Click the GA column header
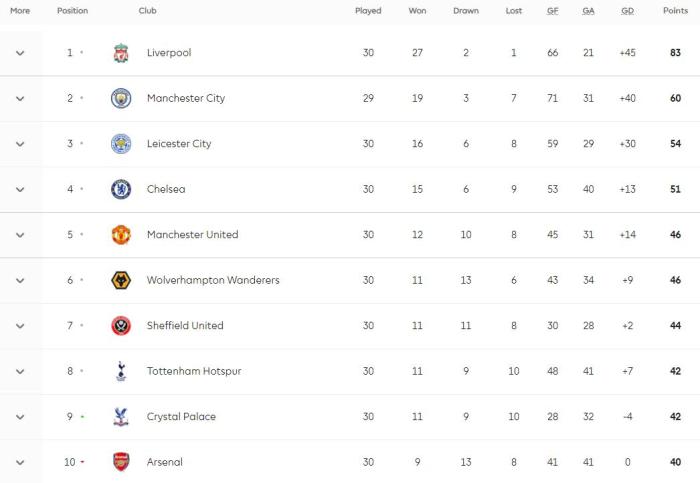The image size is (700, 483). (590, 11)
